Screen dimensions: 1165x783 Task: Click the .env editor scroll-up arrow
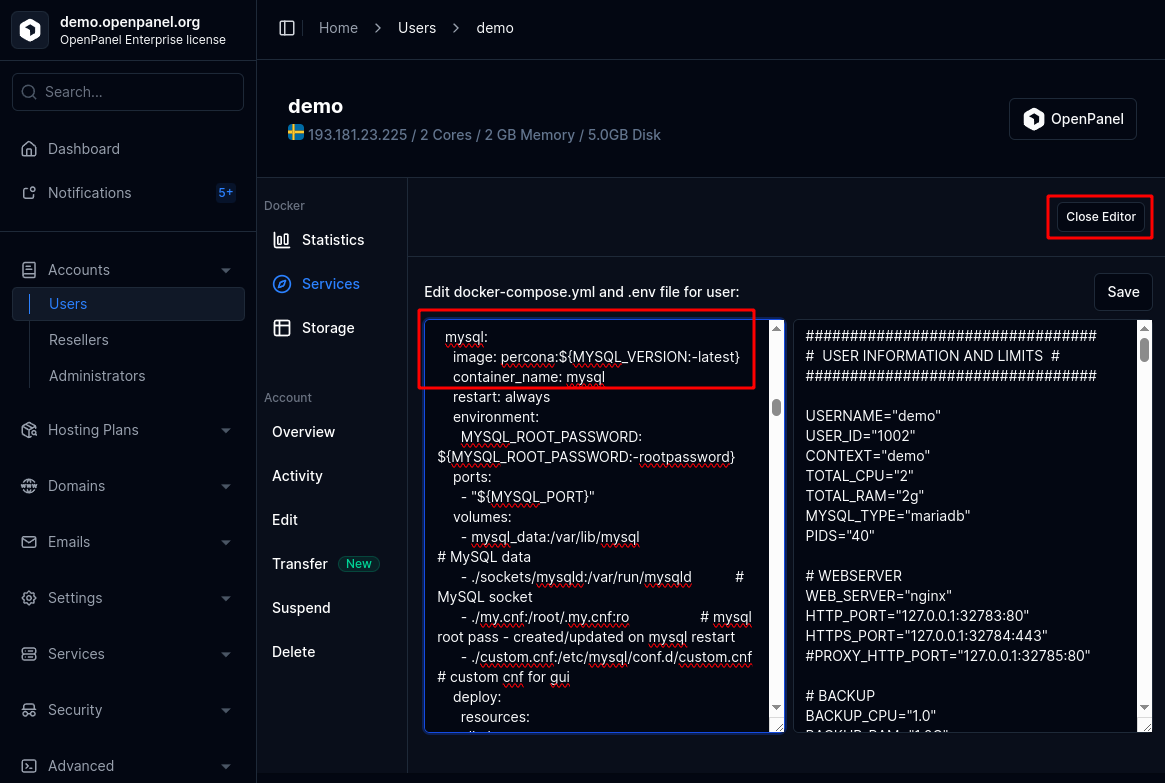click(x=1144, y=328)
